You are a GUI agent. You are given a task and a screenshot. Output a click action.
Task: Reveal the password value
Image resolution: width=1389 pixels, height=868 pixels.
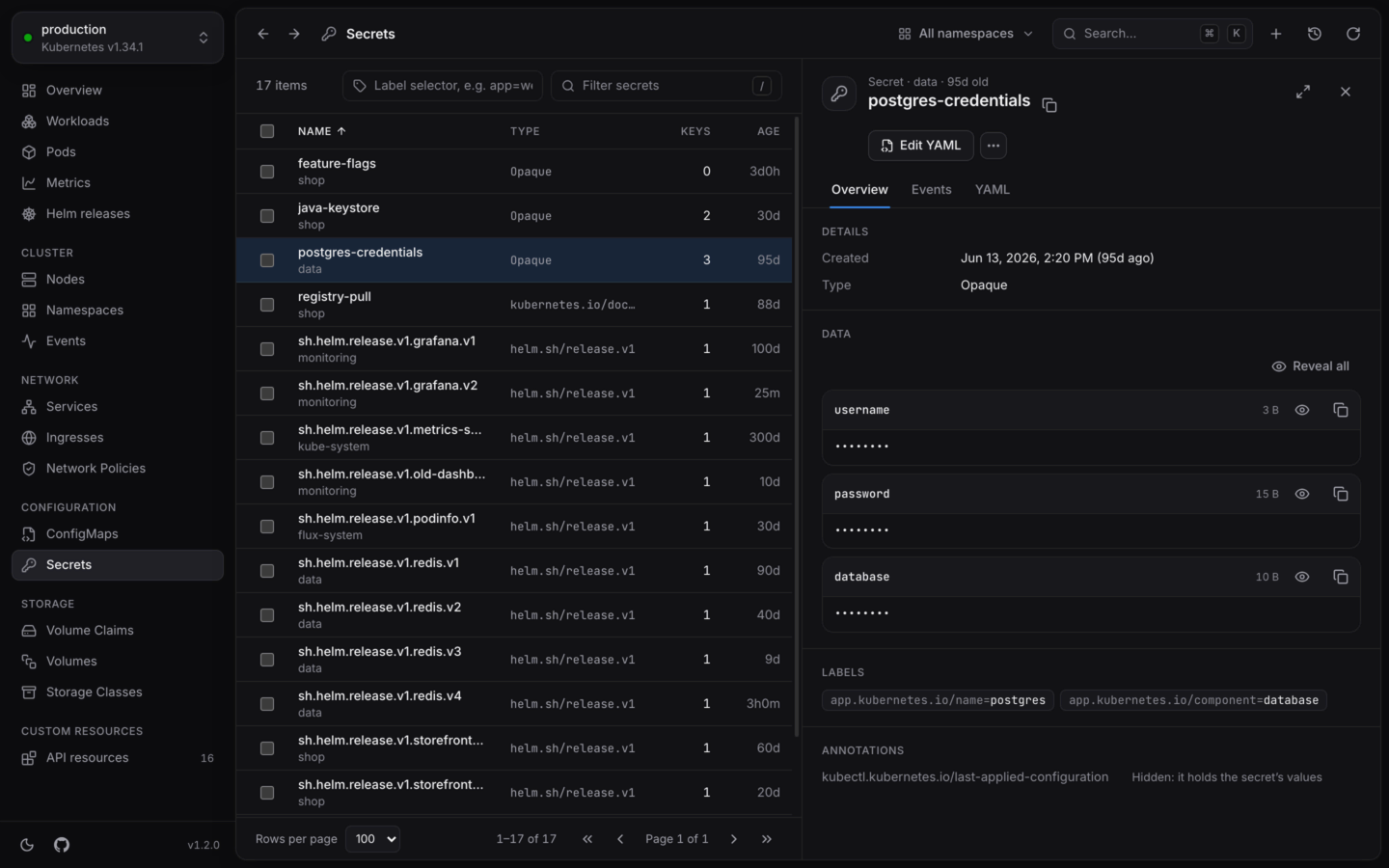point(1302,494)
